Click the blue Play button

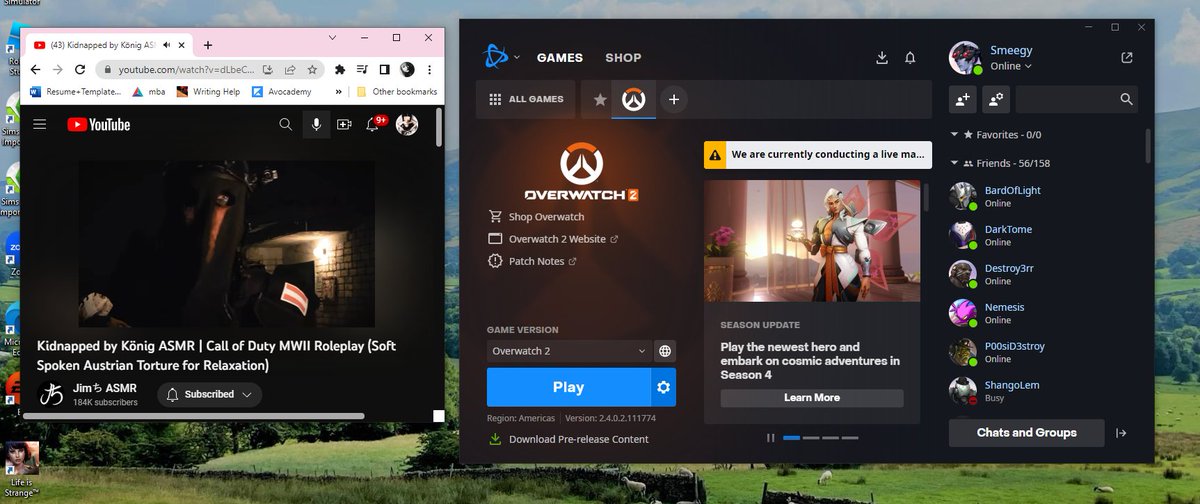pos(568,387)
